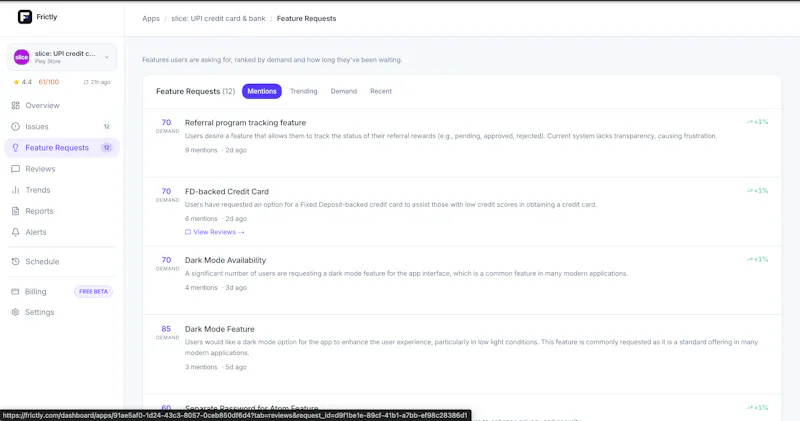
Task: Open Referral program tracking feature request
Action: pyautogui.click(x=245, y=123)
